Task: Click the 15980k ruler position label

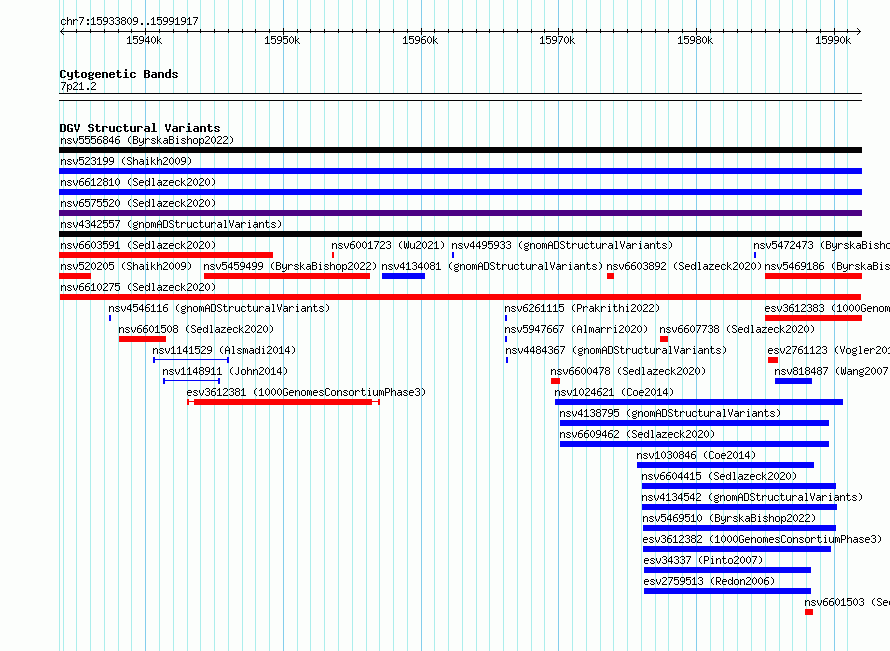Action: [695, 40]
